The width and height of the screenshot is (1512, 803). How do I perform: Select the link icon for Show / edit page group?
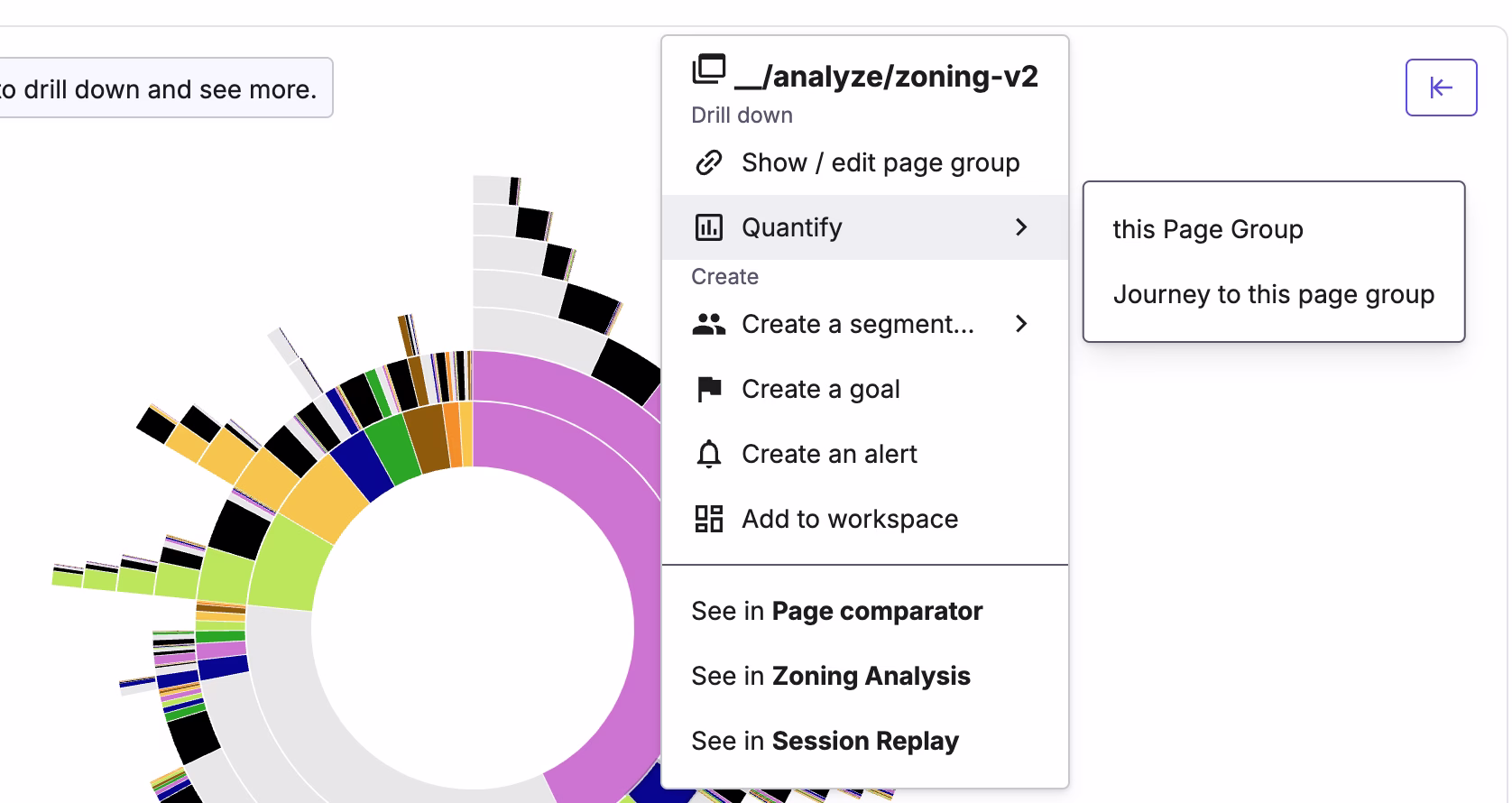(710, 162)
